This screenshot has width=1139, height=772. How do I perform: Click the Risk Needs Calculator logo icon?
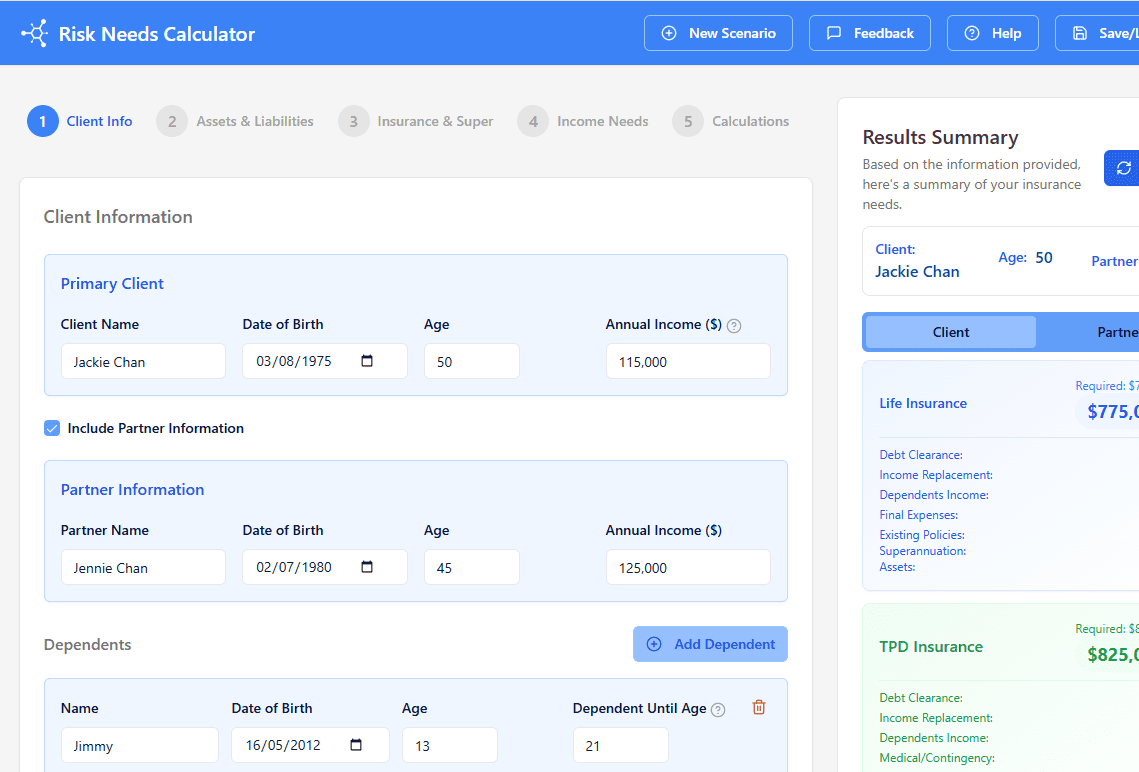[x=35, y=33]
